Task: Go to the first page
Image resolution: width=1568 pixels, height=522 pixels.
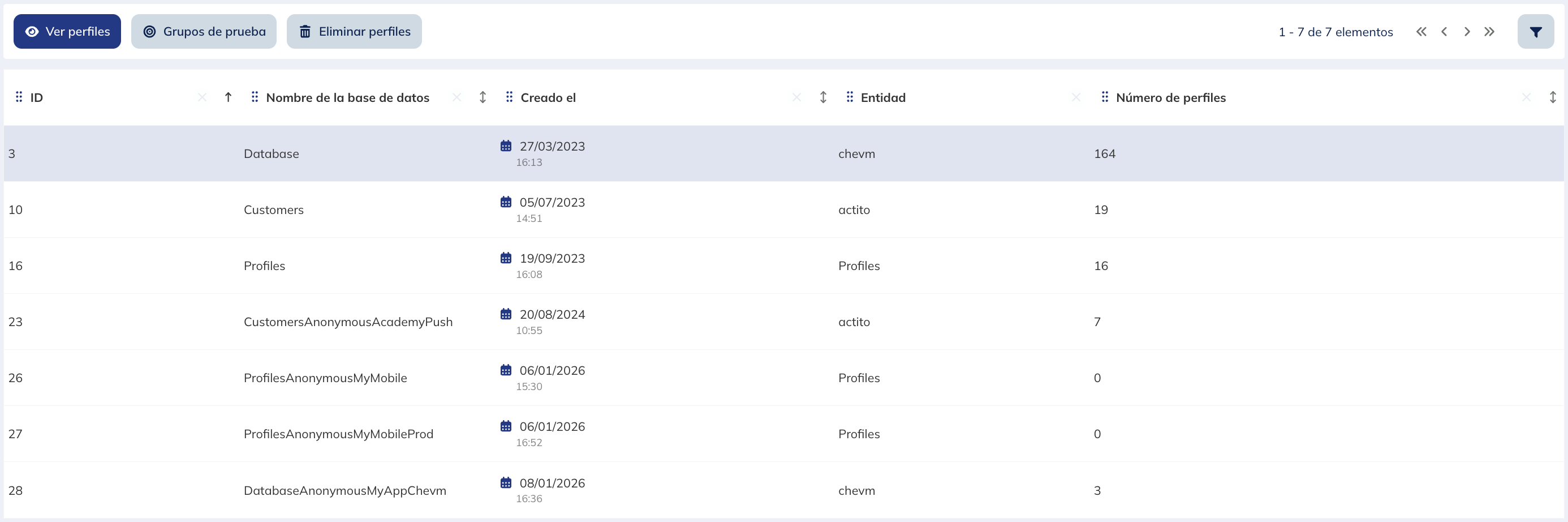Action: point(1421,32)
